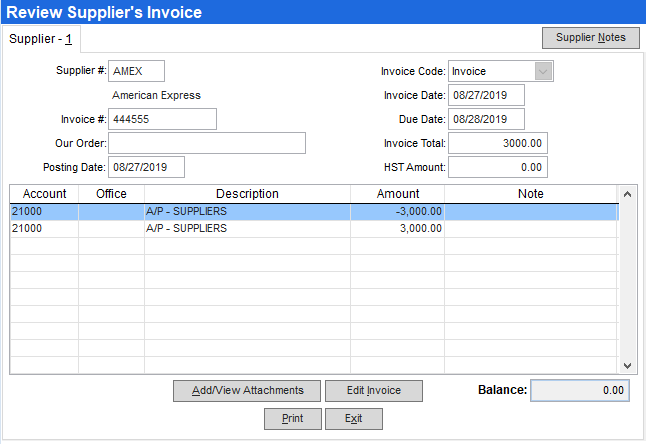Select the Posting Date field
The height and width of the screenshot is (444, 646).
pyautogui.click(x=147, y=167)
